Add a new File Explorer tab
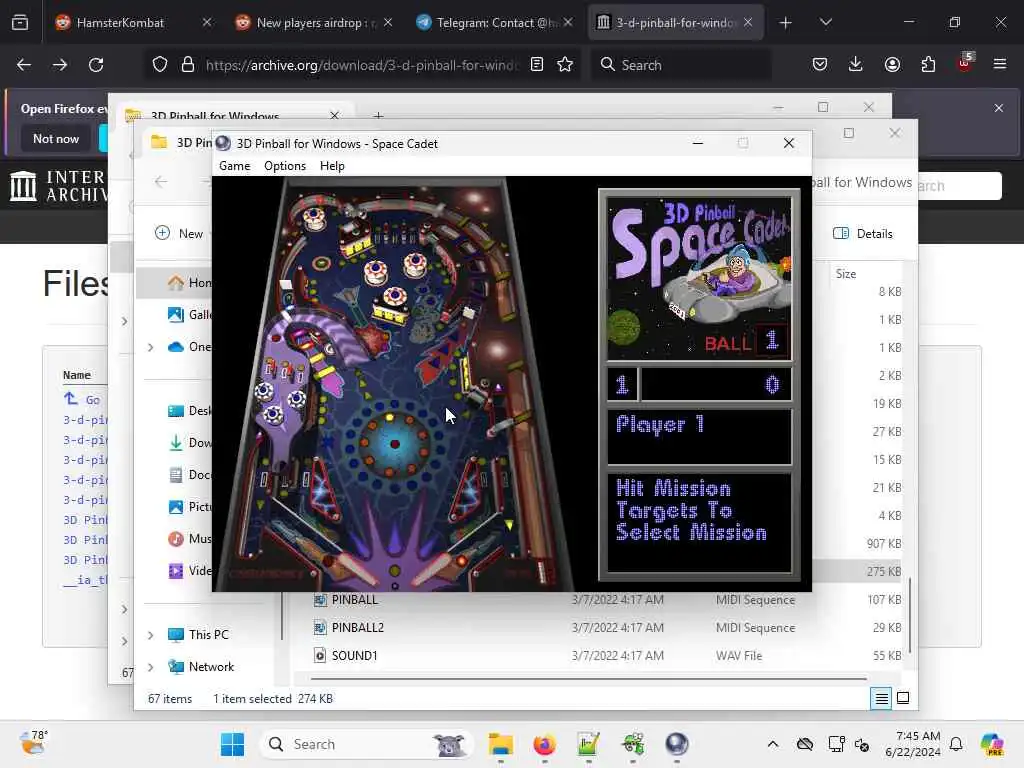 [378, 116]
